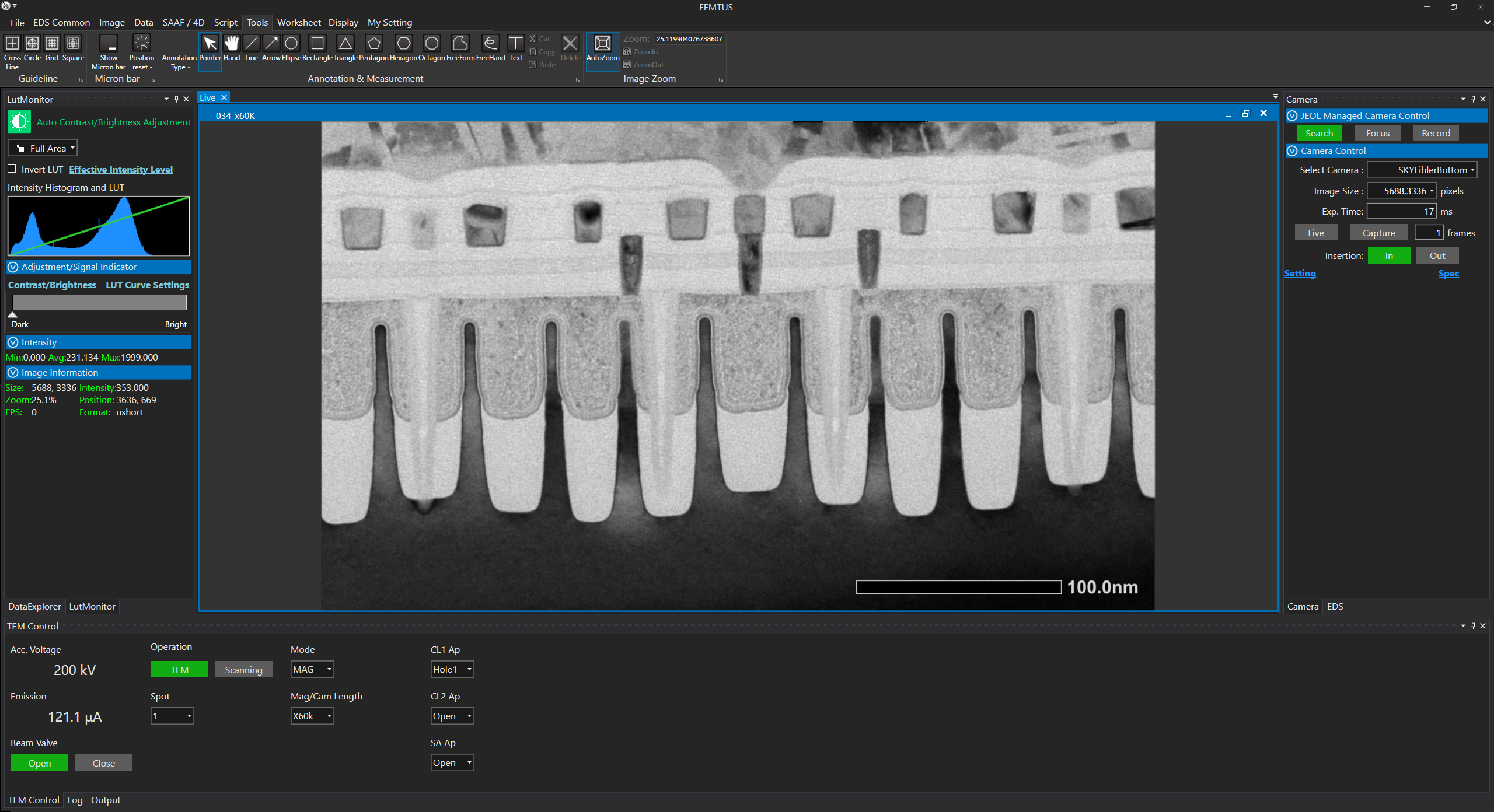Set camera Insertion to Out

pos(1437,256)
